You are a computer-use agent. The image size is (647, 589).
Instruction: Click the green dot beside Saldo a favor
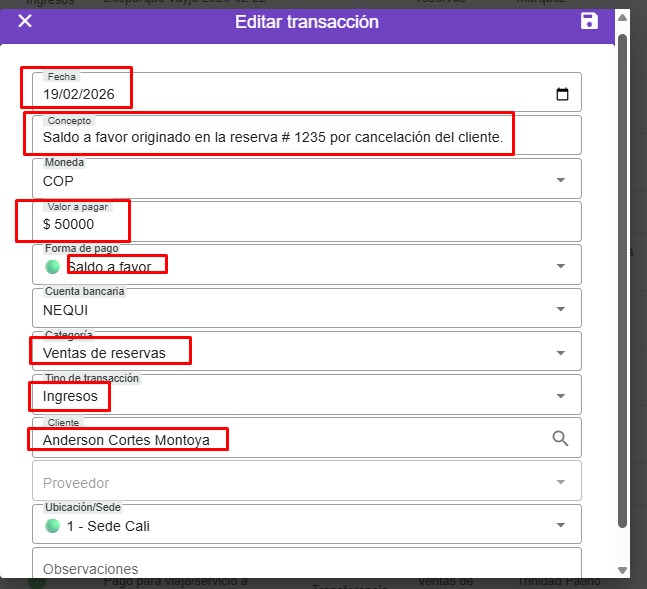click(x=53, y=267)
